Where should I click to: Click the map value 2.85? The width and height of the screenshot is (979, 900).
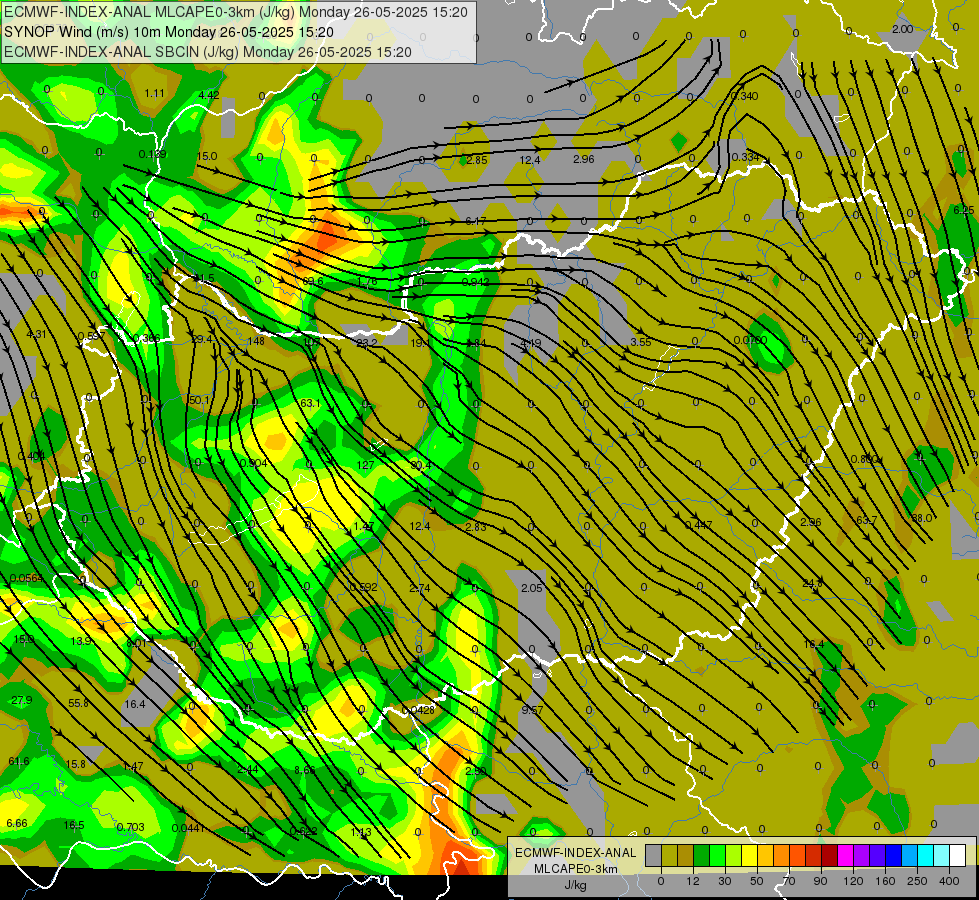tap(477, 160)
